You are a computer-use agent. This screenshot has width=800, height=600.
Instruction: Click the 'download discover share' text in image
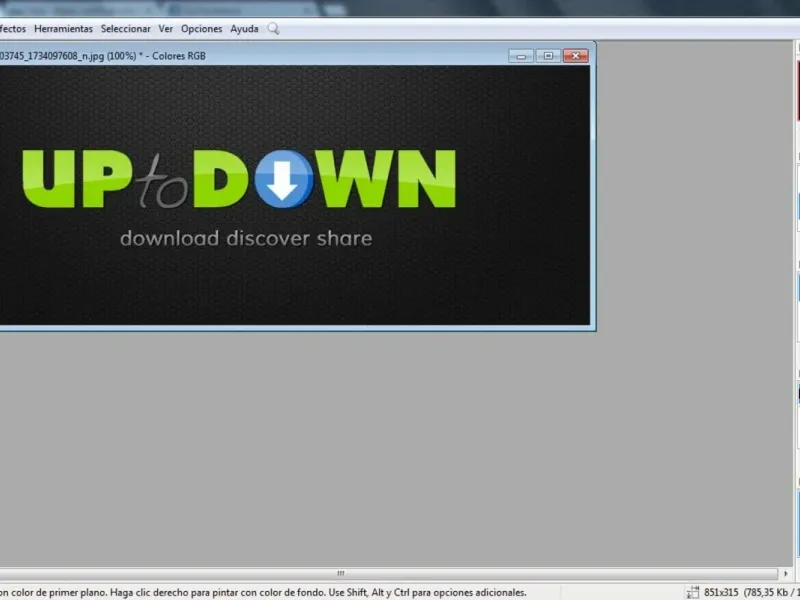246,238
